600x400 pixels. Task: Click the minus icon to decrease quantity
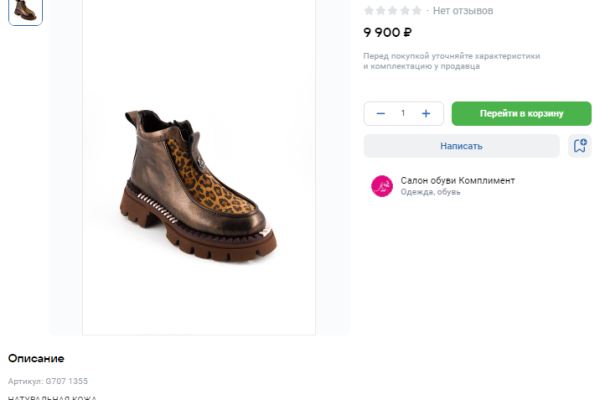click(x=381, y=114)
